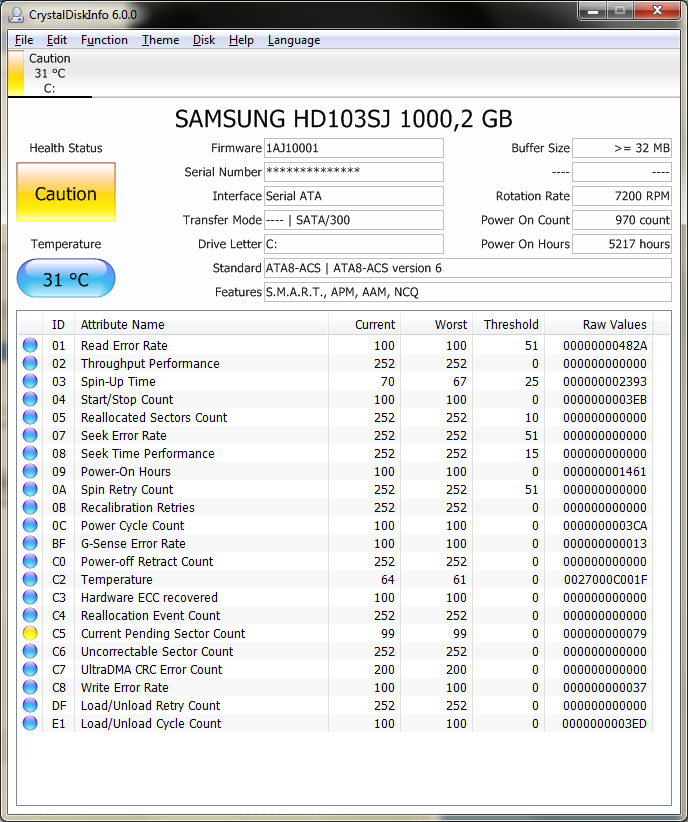Select the Caution 31 °C C: disk tab
The image size is (688, 822).
tap(50, 73)
